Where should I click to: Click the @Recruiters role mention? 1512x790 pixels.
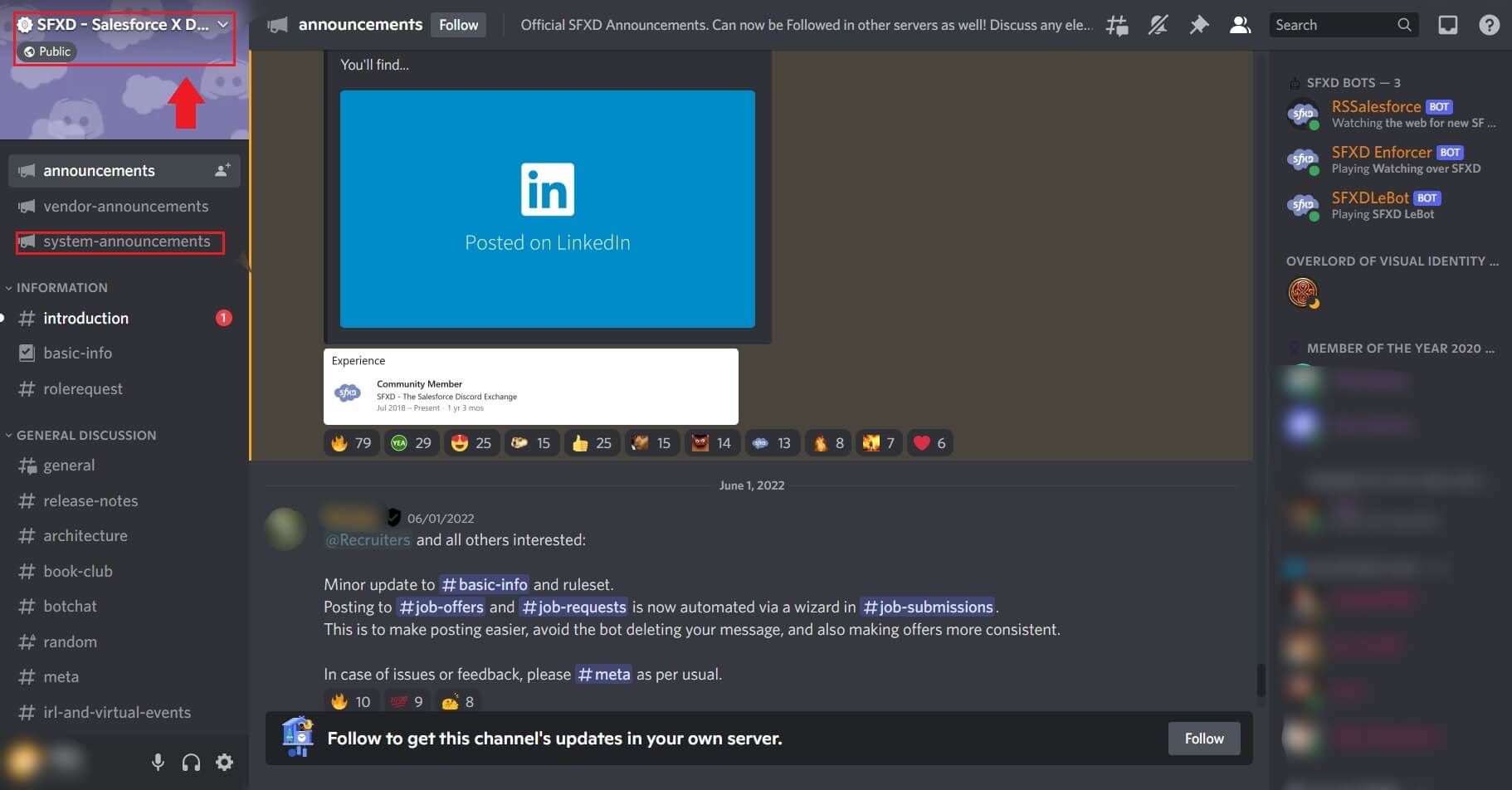pos(368,539)
